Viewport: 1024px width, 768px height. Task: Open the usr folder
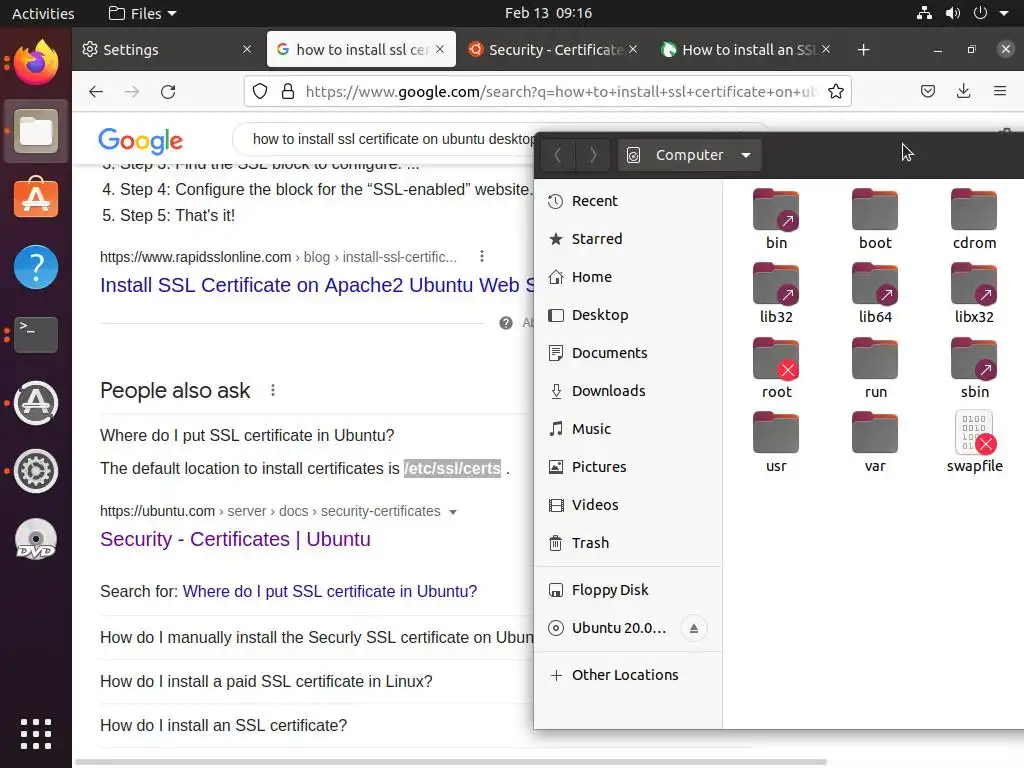pyautogui.click(x=776, y=442)
